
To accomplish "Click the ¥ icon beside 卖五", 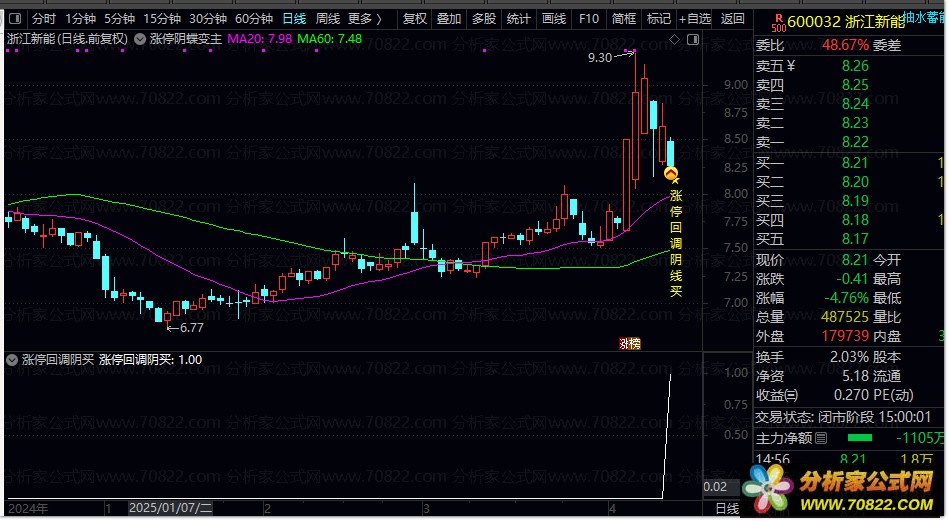I will click(790, 65).
